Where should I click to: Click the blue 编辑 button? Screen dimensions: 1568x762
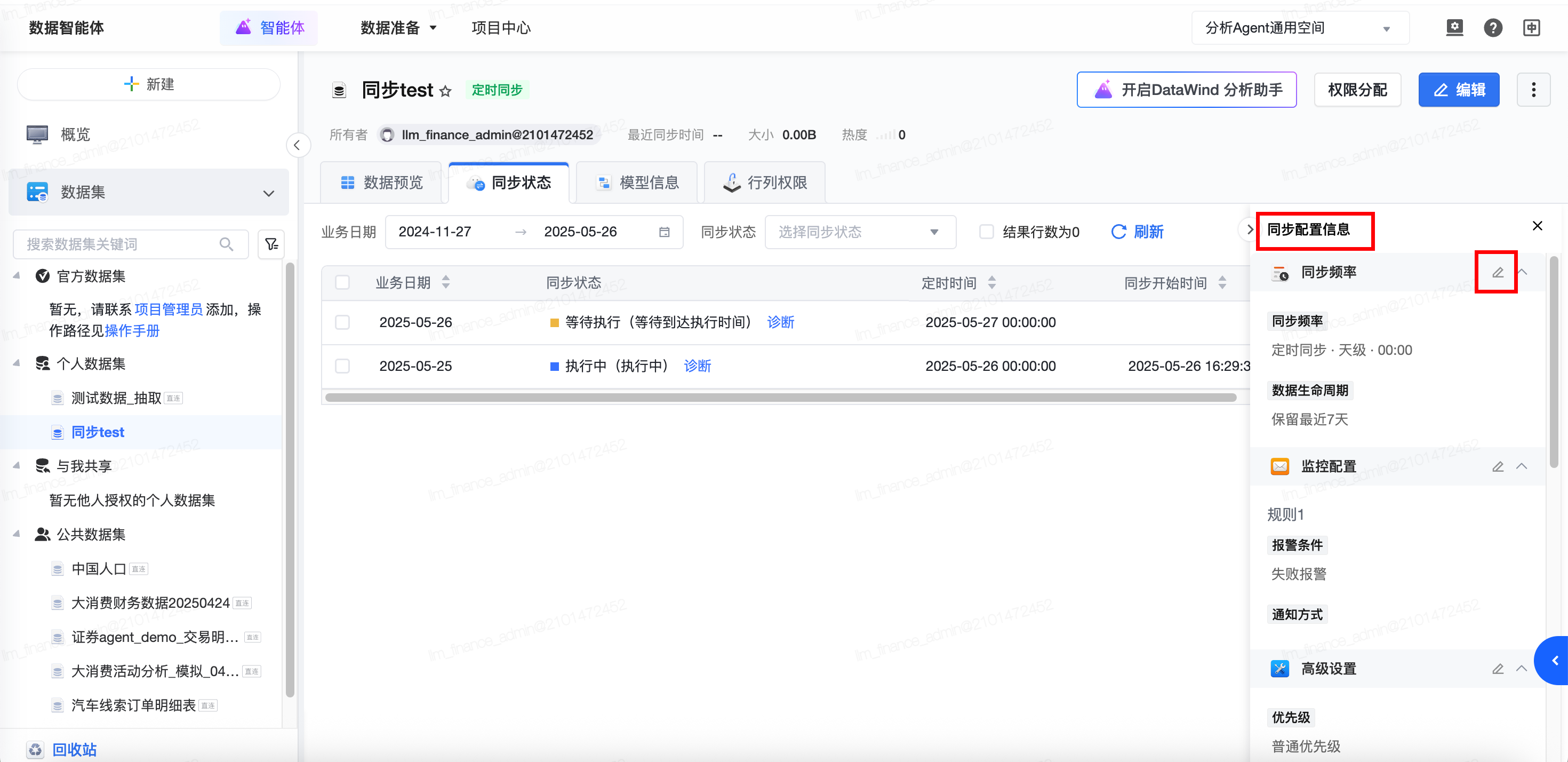pos(1459,90)
